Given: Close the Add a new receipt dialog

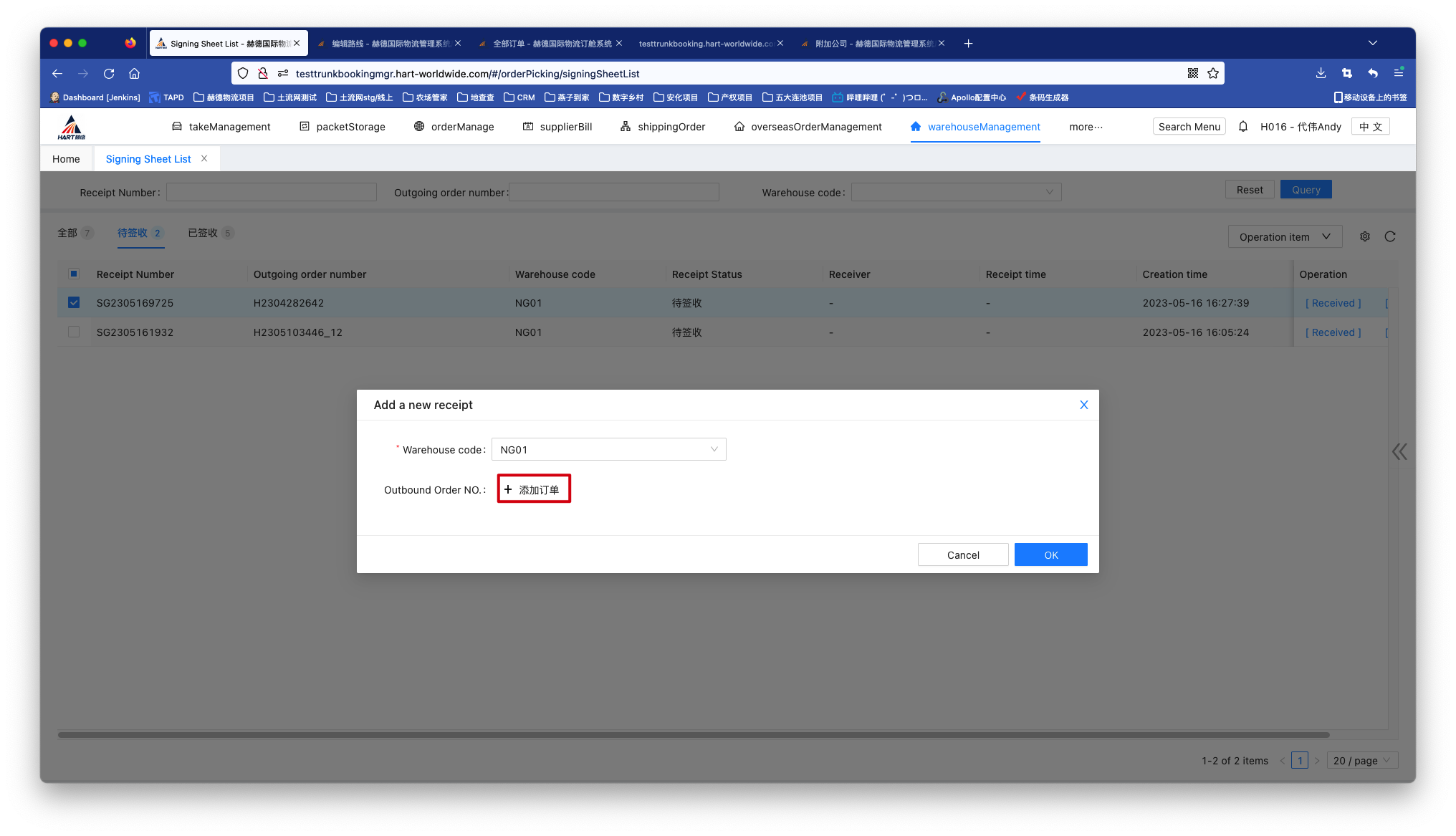Looking at the screenshot, I should 1083,405.
